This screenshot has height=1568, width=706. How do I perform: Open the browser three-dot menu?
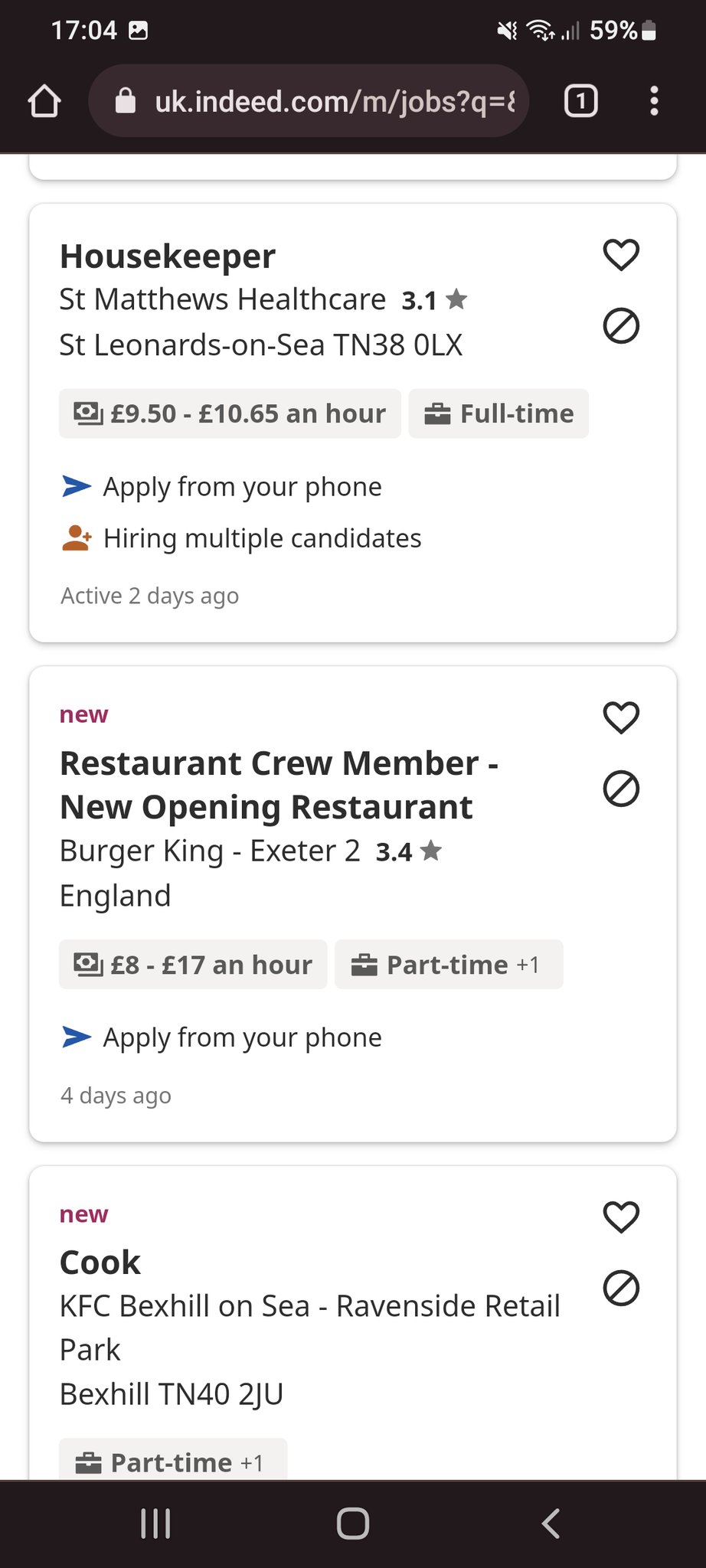point(654,101)
